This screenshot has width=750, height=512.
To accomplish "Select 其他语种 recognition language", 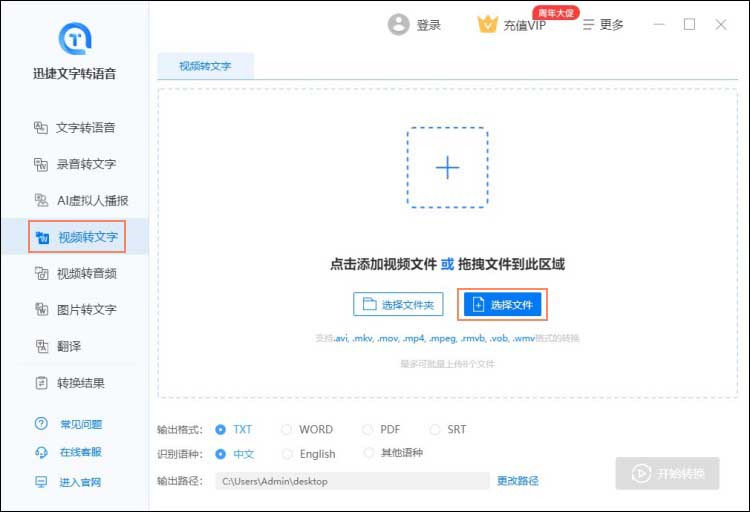I will click(x=393, y=452).
